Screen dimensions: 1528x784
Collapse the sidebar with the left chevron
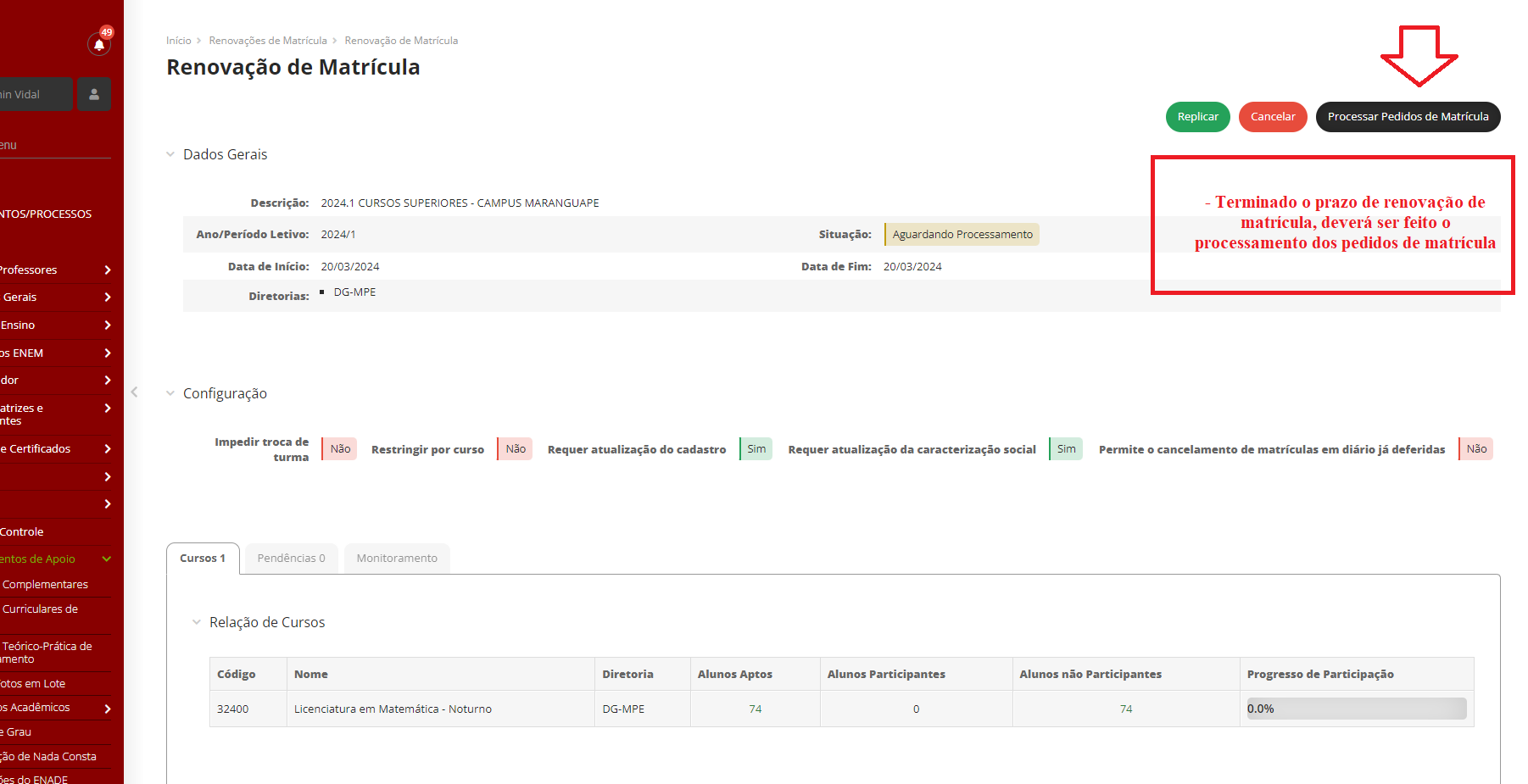134,392
